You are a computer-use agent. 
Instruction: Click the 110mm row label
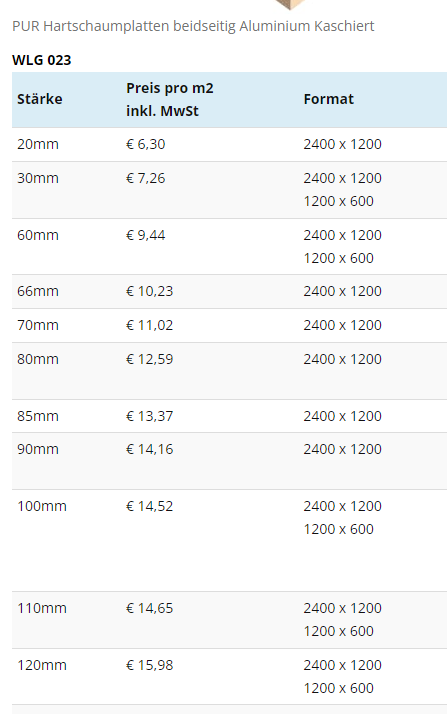(42, 608)
